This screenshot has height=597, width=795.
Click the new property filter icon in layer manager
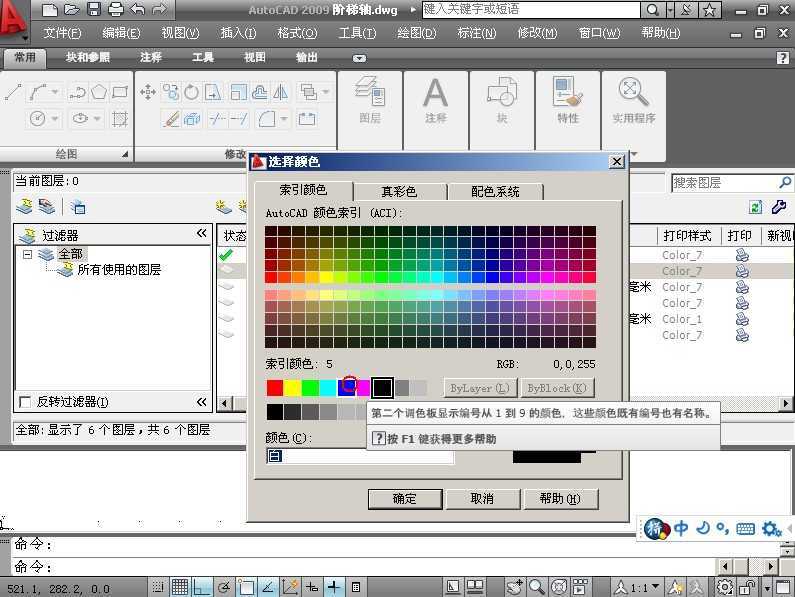[x=24, y=206]
